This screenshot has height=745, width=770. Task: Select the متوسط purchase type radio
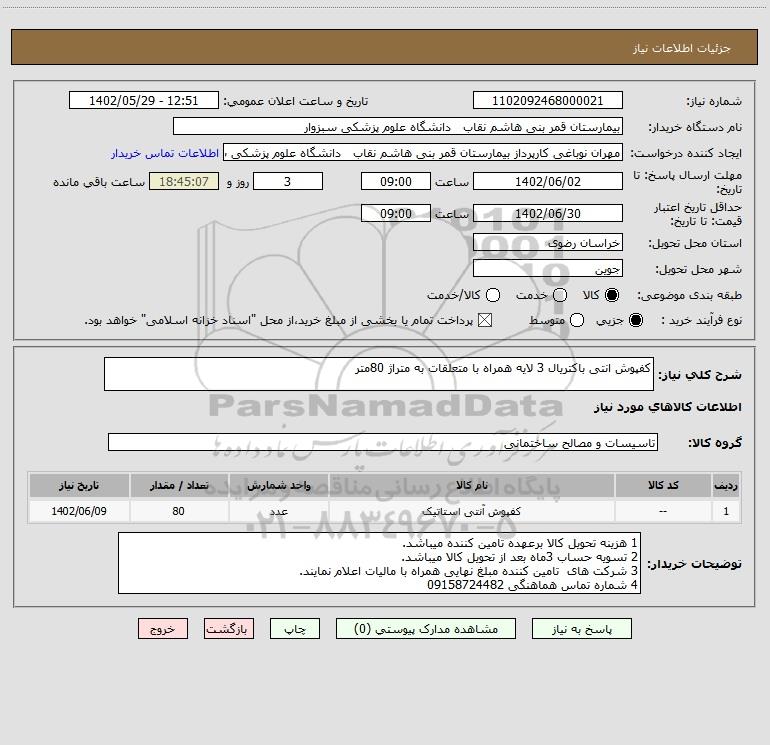[x=577, y=320]
